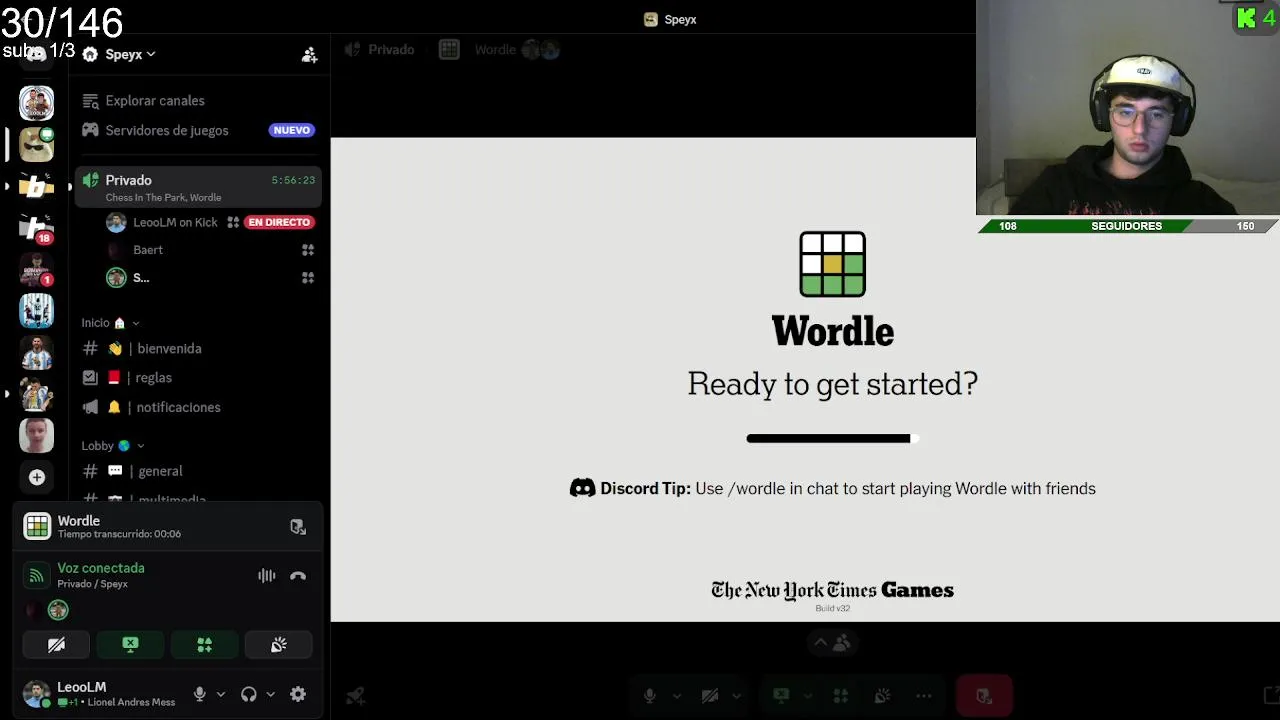Leave the Wordle activity in sidebar panel
The image size is (1280, 720).
(298, 527)
